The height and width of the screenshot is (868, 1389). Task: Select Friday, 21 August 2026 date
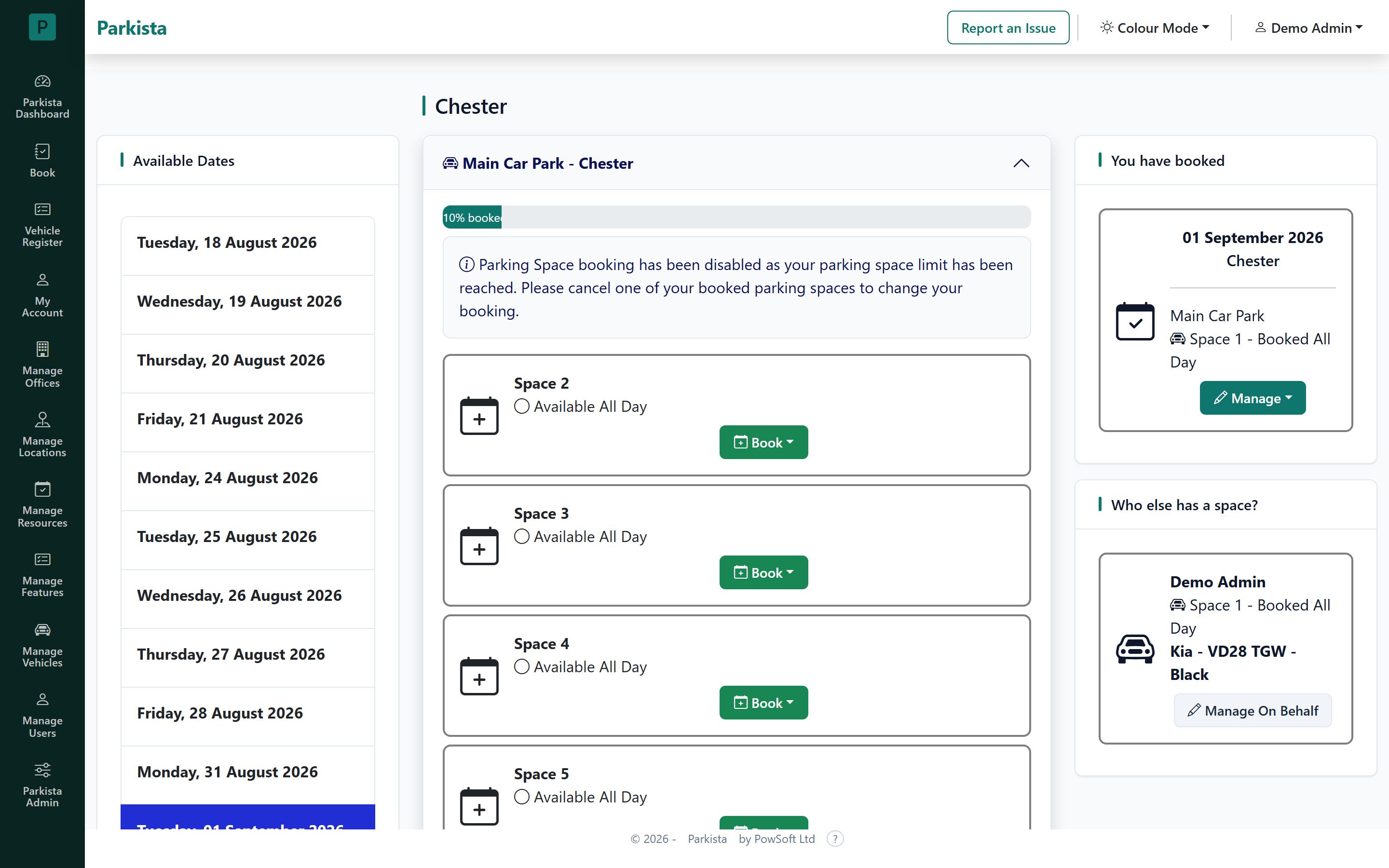click(247, 422)
